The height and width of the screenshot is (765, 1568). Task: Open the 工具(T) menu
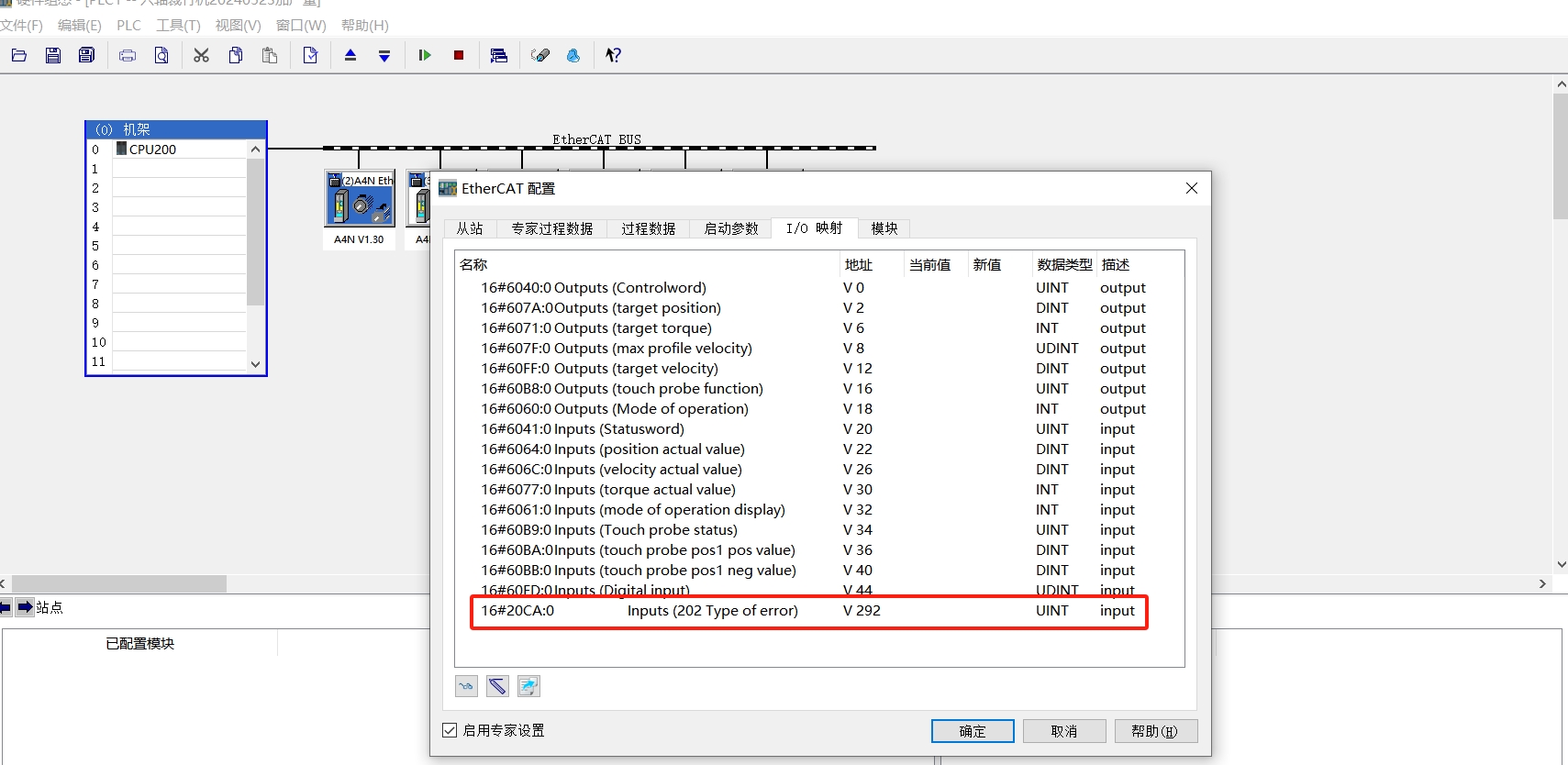click(178, 26)
